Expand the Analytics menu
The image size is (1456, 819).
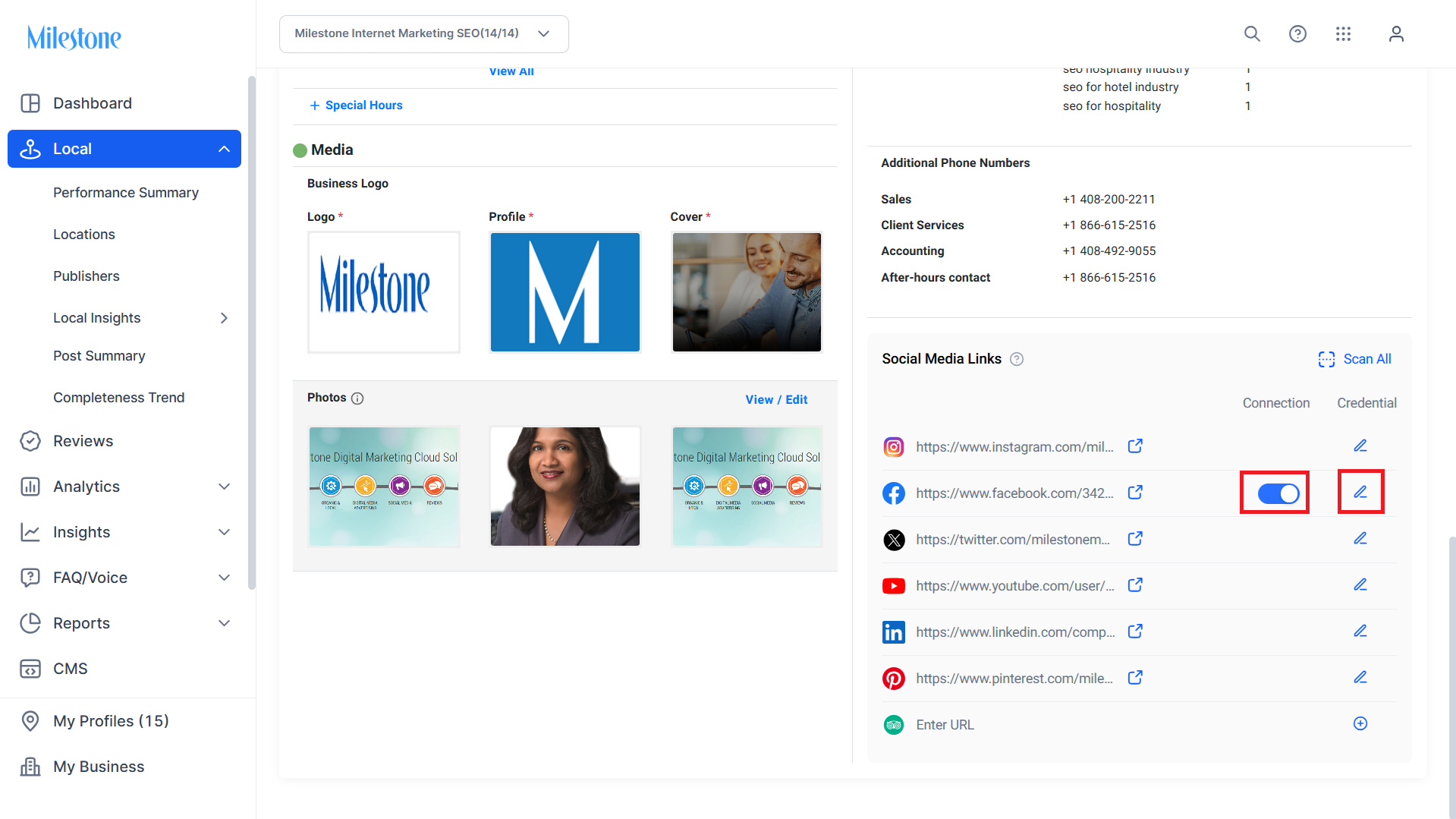tap(224, 487)
